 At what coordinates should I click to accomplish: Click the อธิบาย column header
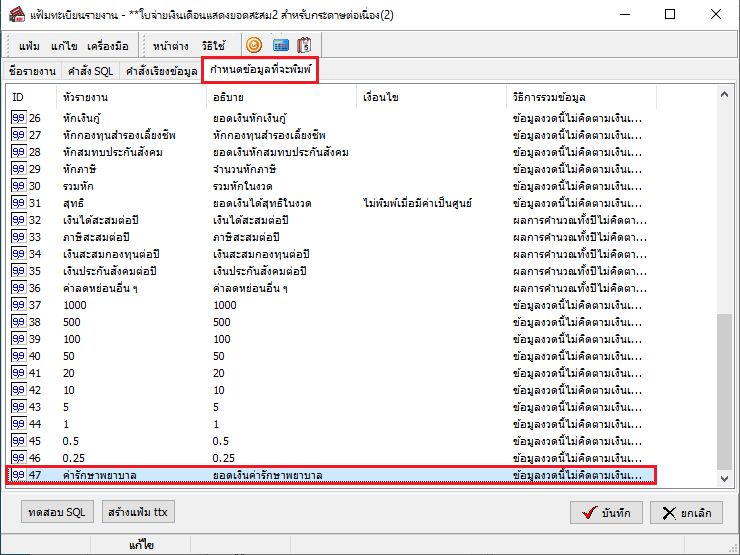pyautogui.click(x=281, y=97)
